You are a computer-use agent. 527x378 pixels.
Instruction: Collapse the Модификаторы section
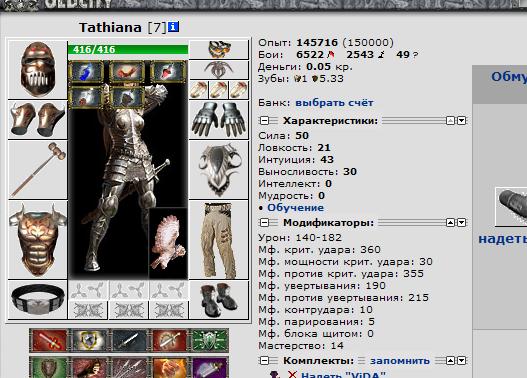(265, 222)
